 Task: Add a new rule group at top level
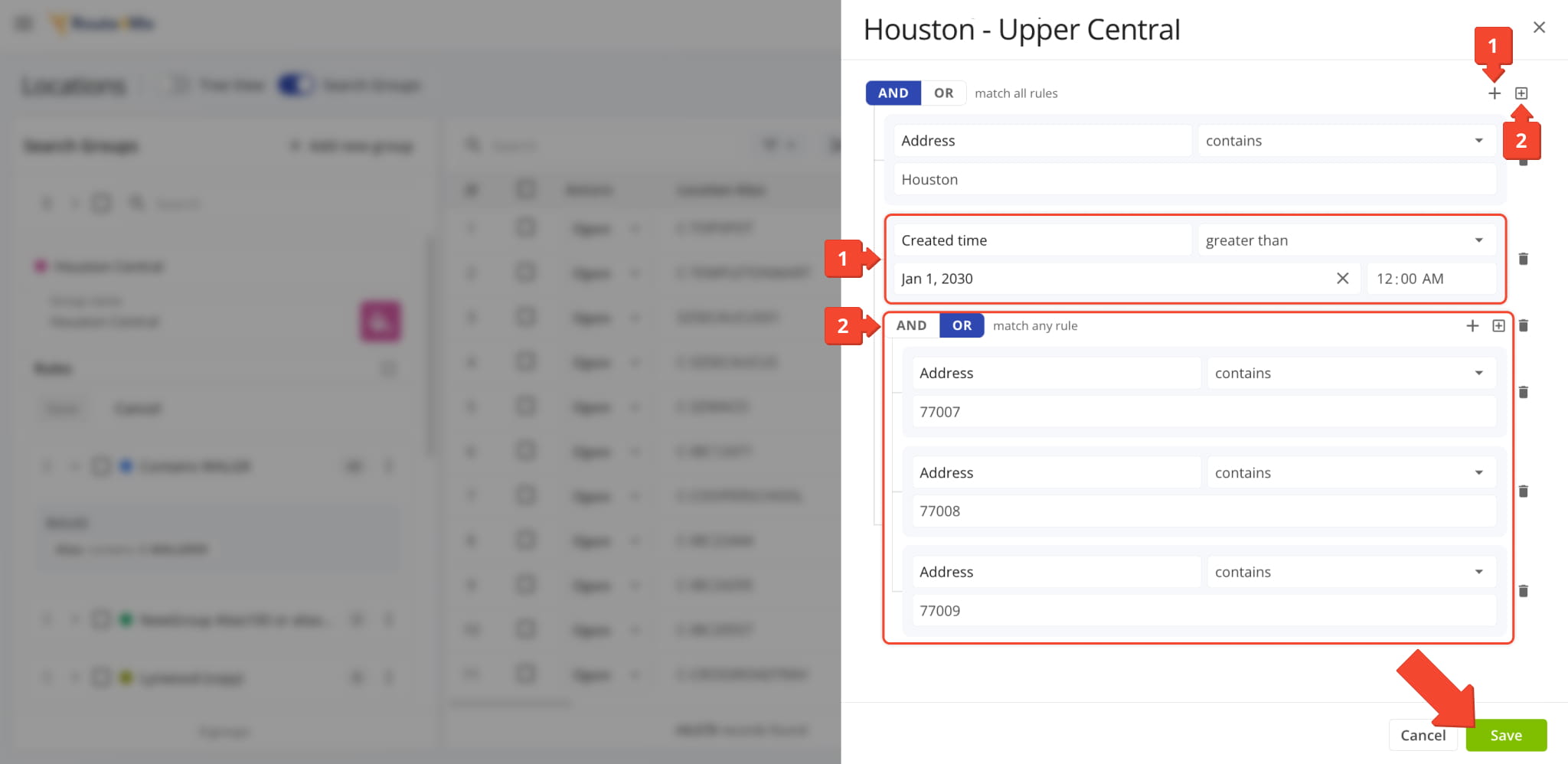click(x=1521, y=93)
